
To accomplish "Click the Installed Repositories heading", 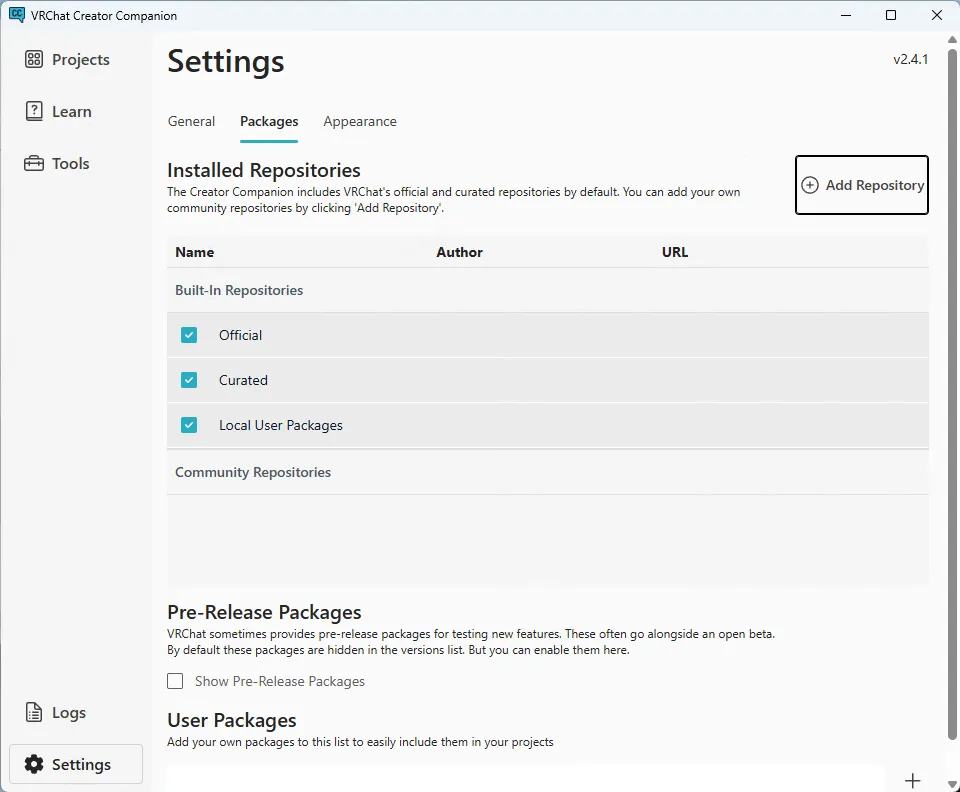I will (264, 170).
